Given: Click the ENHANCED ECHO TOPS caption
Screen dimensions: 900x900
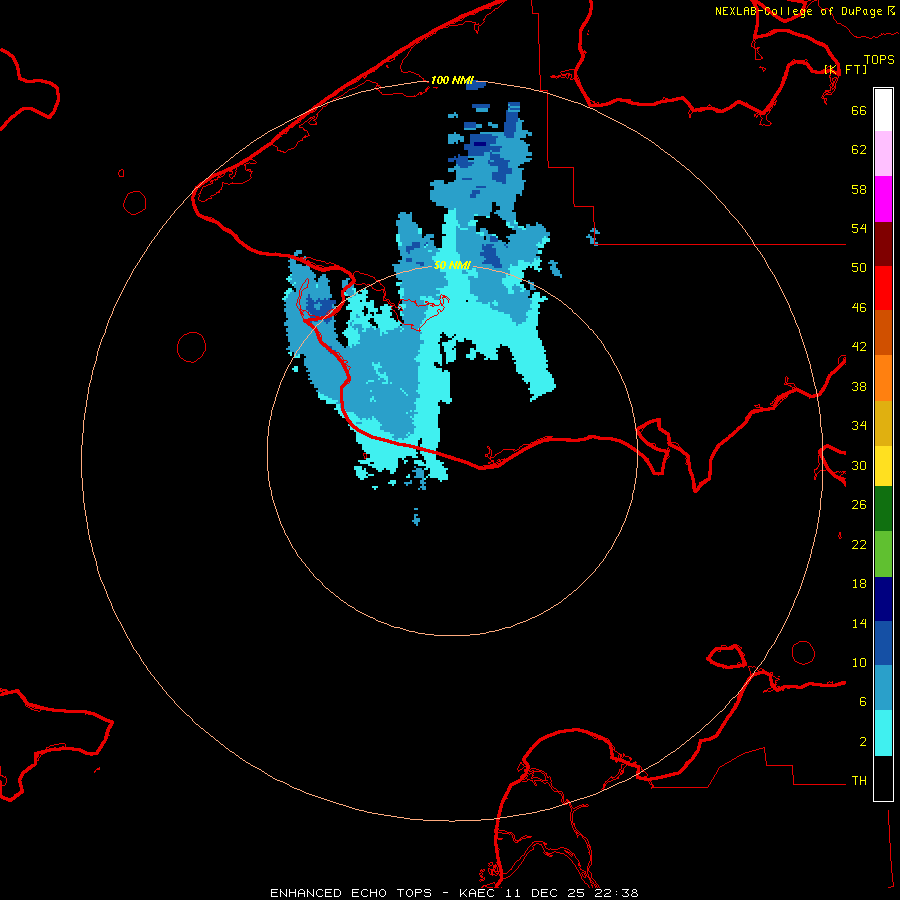Looking at the screenshot, I should pyautogui.click(x=351, y=893).
